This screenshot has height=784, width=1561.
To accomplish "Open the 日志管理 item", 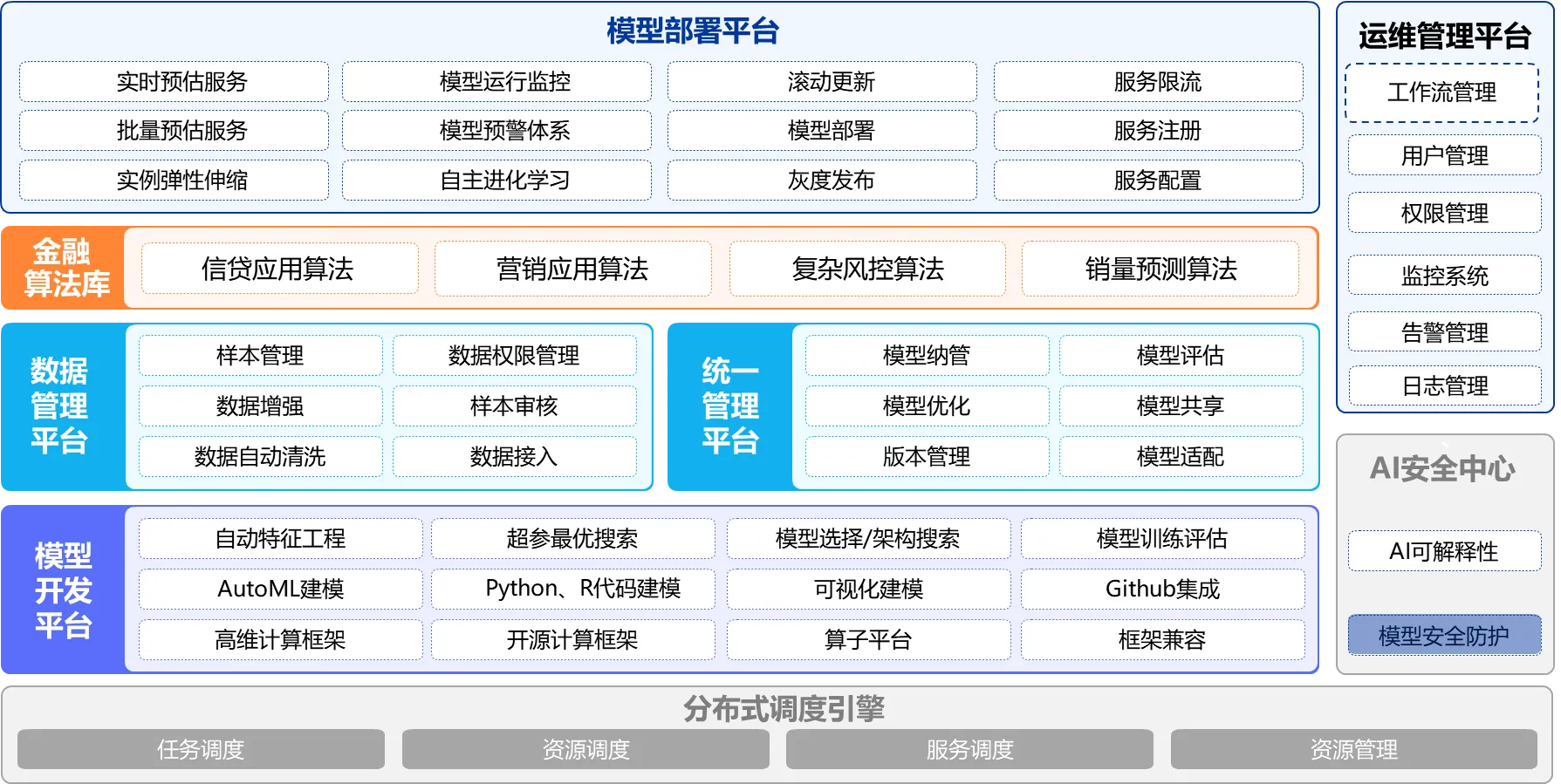I will (1444, 385).
